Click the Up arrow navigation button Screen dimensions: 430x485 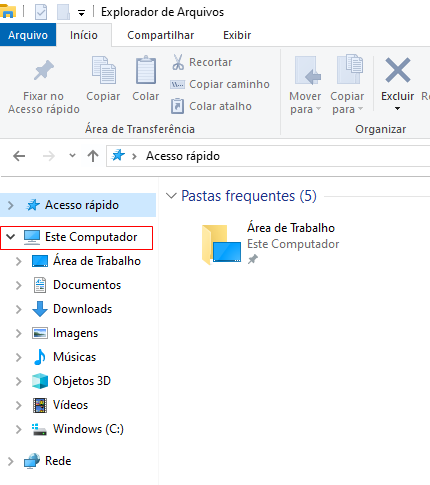coord(93,156)
